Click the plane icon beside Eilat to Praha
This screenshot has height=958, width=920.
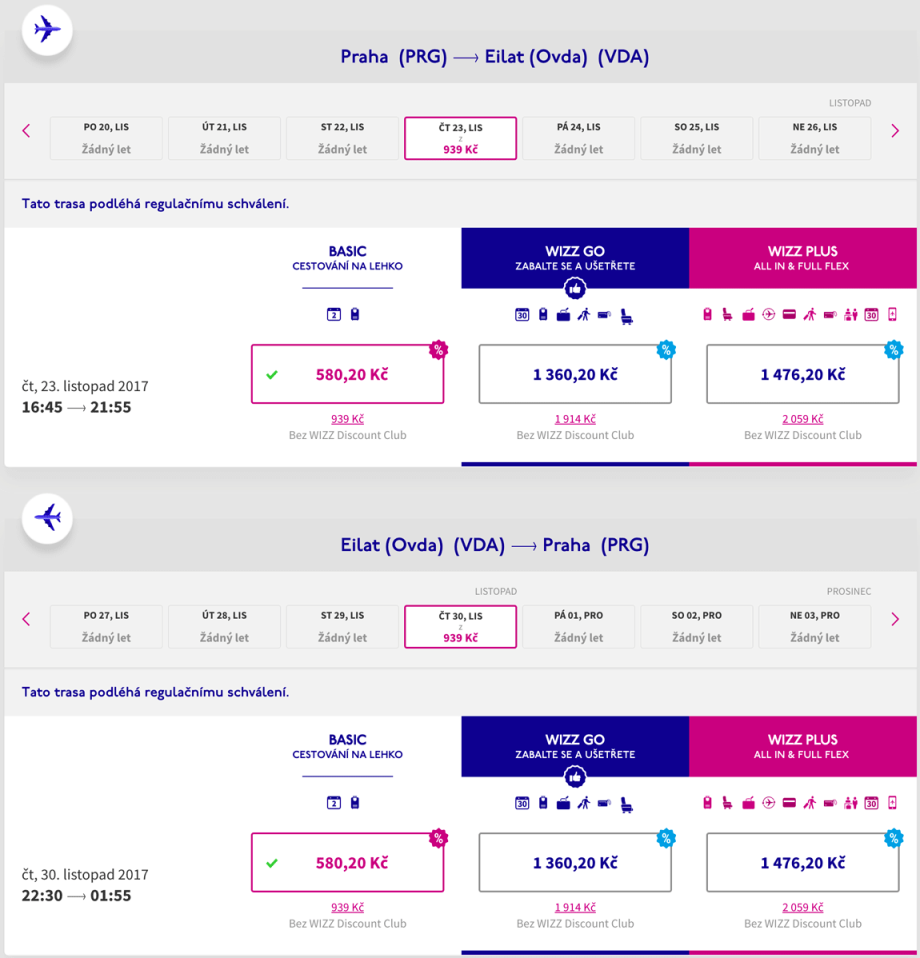[x=47, y=518]
